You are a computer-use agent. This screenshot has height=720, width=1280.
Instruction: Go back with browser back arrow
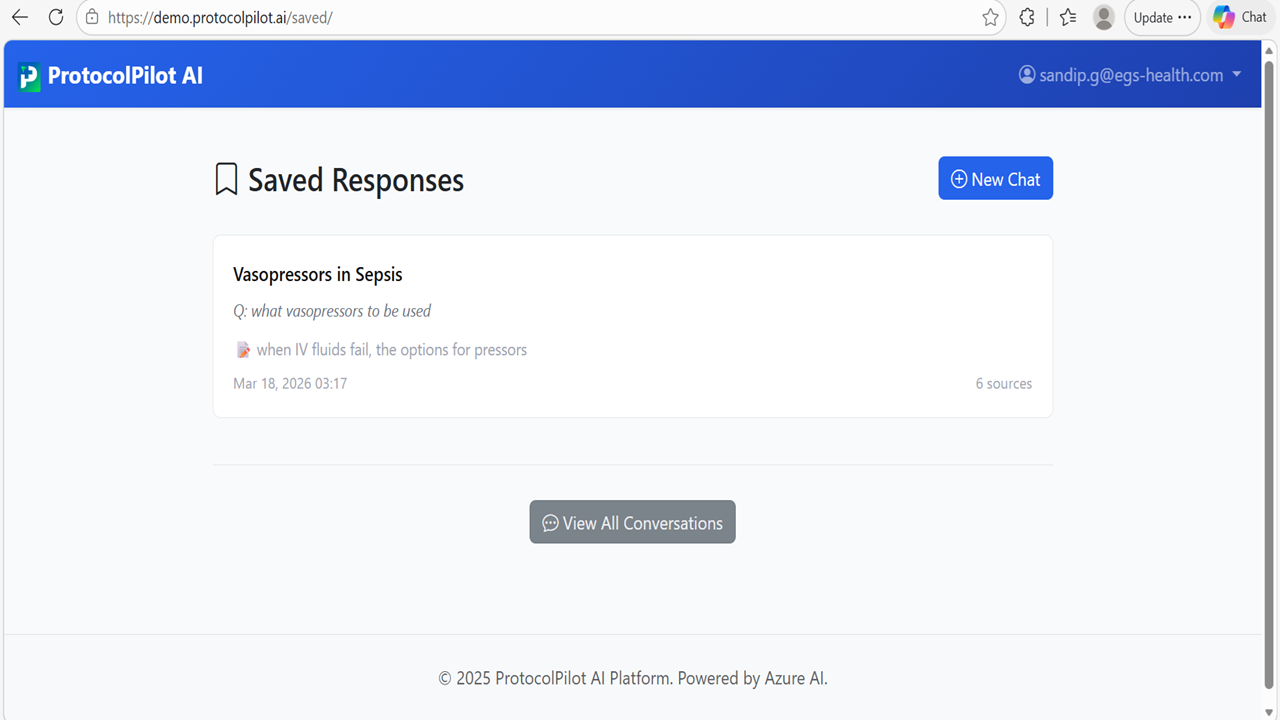tap(20, 17)
